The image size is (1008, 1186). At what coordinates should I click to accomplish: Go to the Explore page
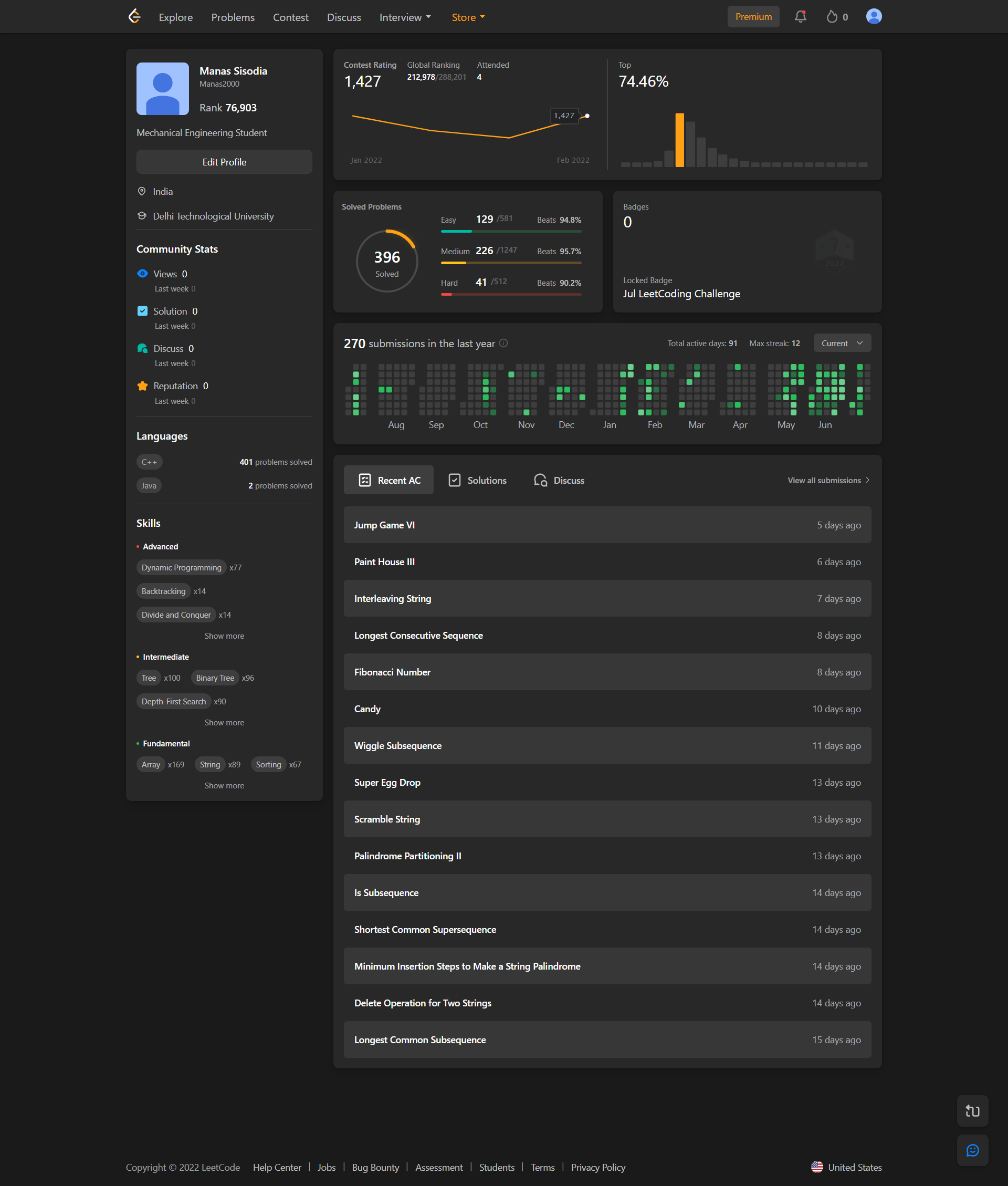(175, 17)
